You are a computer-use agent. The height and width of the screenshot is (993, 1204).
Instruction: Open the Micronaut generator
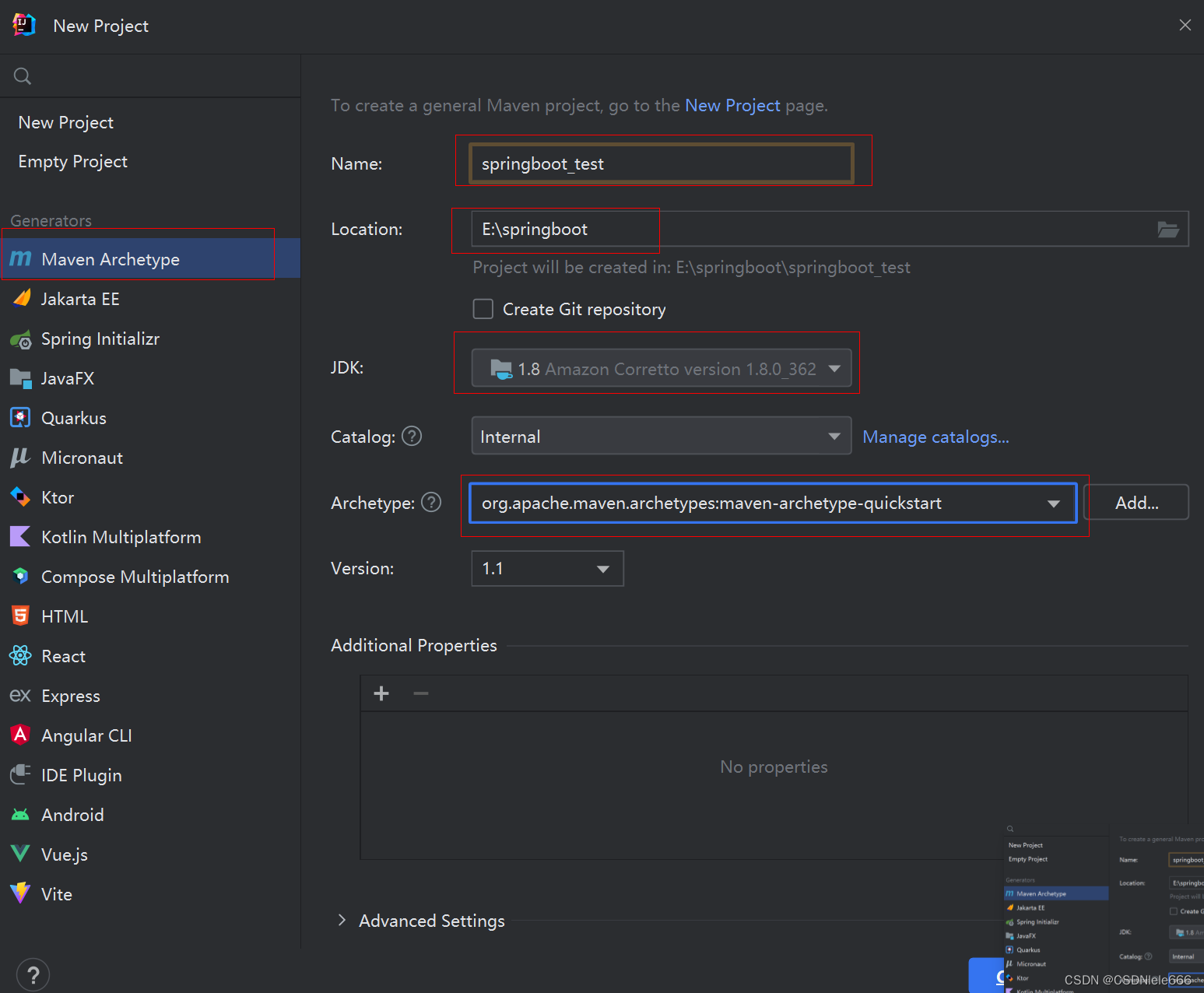(82, 458)
